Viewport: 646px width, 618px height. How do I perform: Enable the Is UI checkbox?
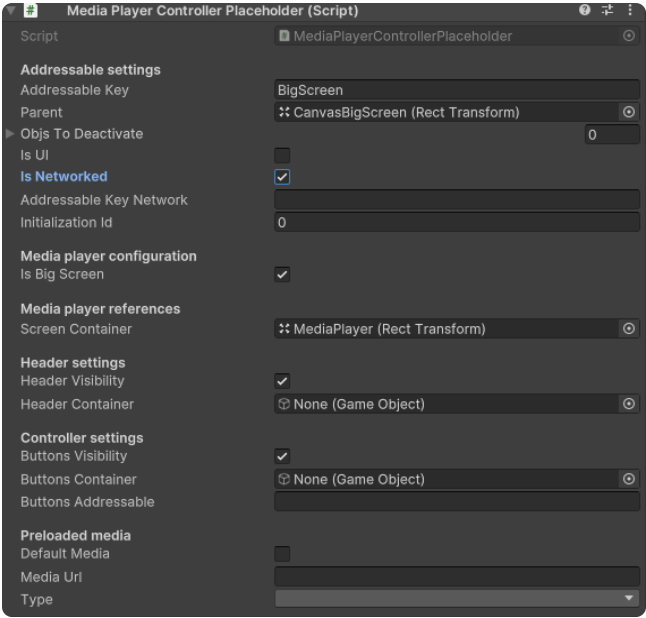(282, 155)
